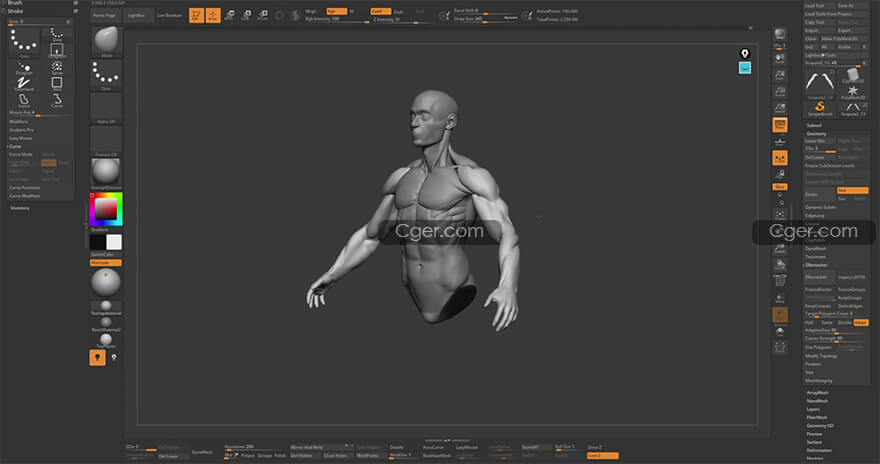This screenshot has width=880, height=464.
Task: Select the Scale transform icon
Action: [x=246, y=16]
